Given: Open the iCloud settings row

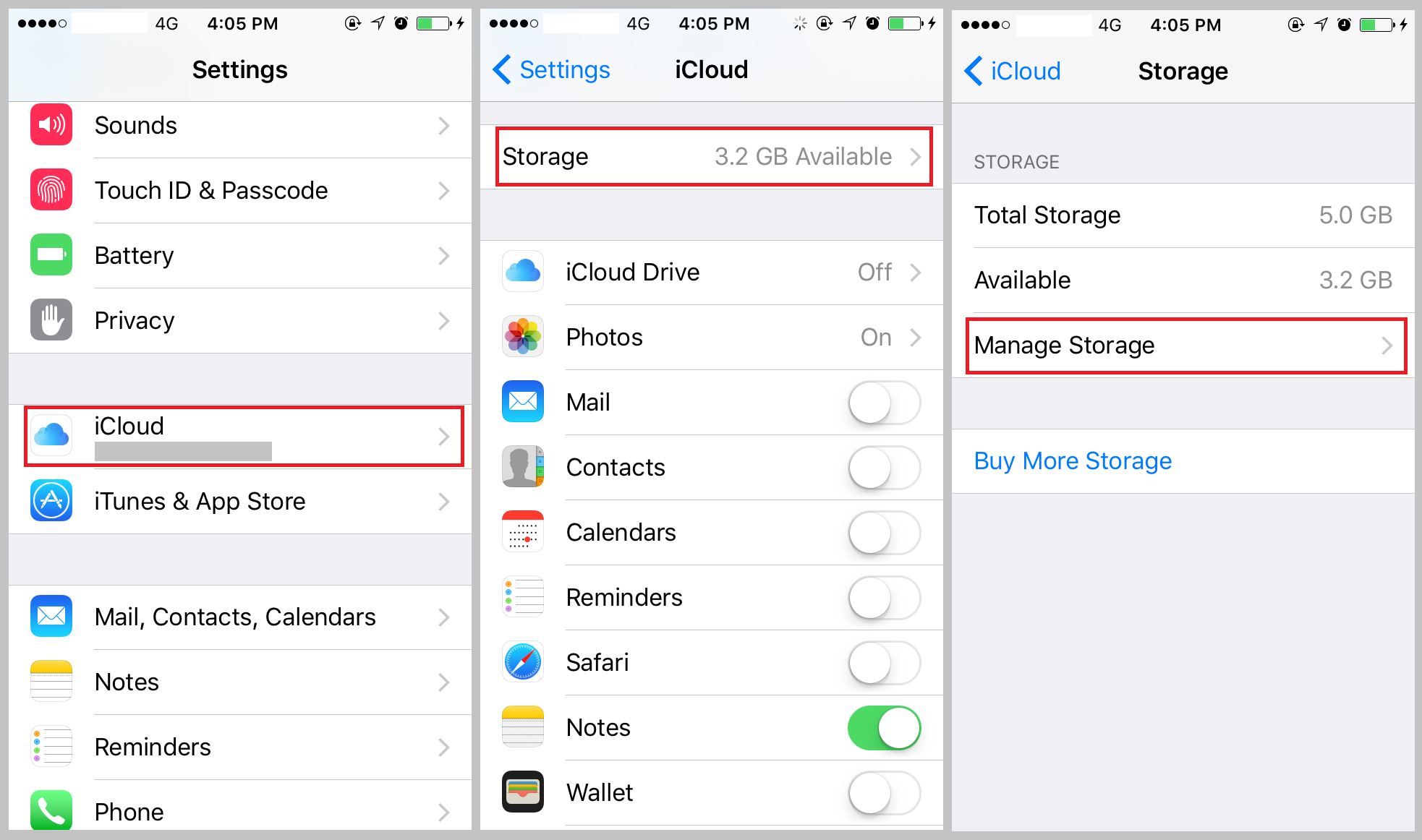Looking at the screenshot, I should [244, 436].
